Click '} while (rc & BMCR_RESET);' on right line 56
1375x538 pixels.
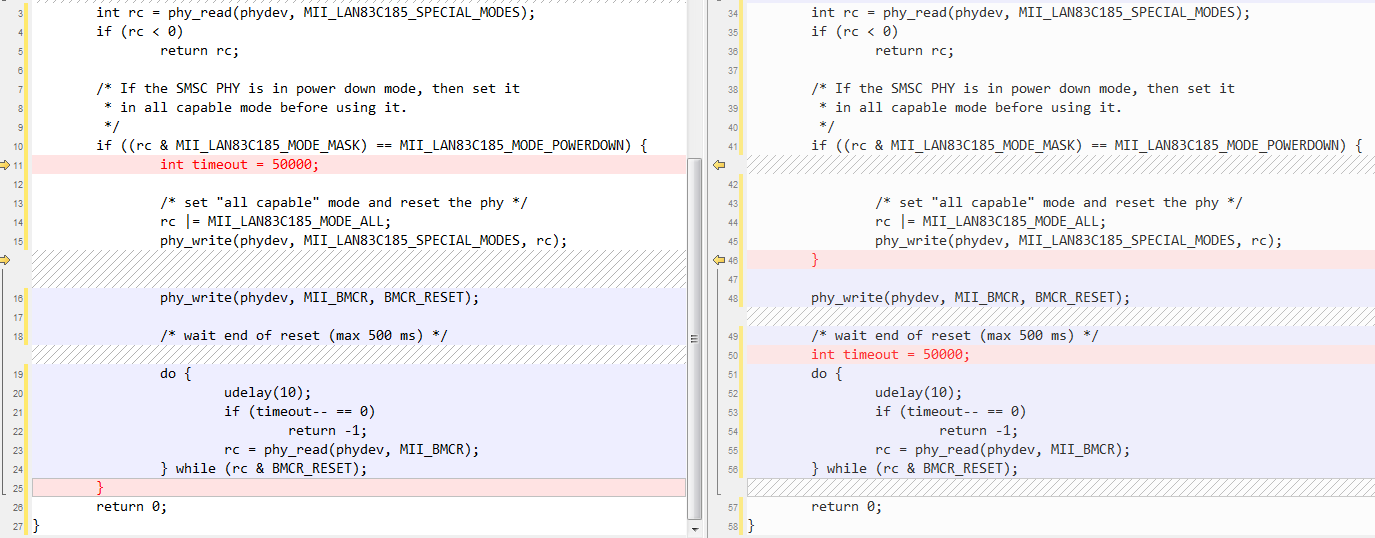tap(914, 469)
